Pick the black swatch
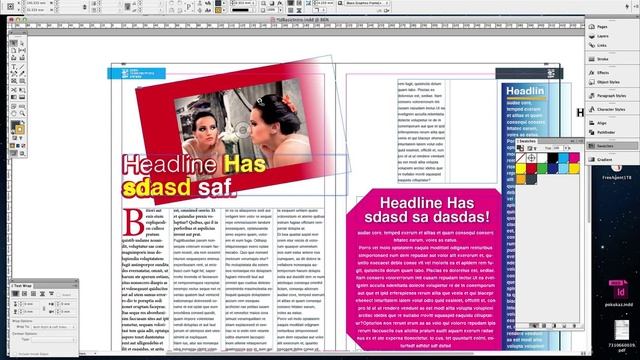640x360 pixels. coord(553,158)
